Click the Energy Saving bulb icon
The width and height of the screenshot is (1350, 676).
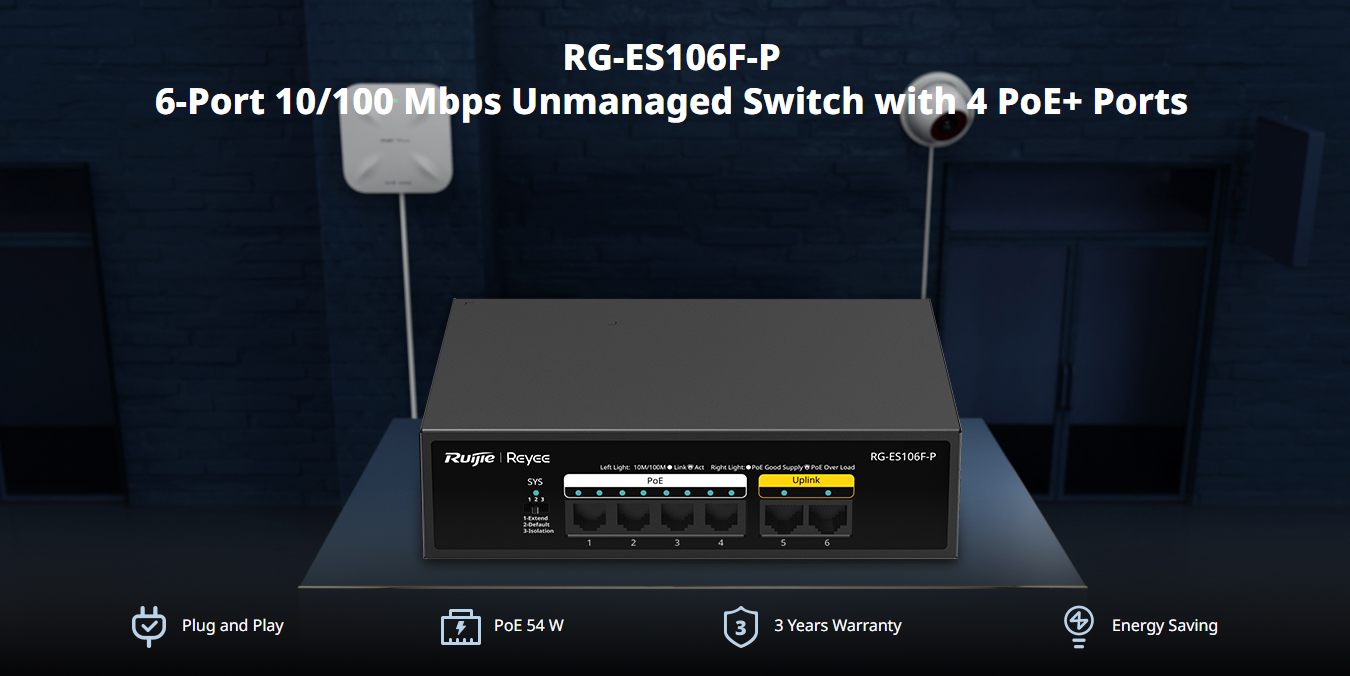(x=1078, y=627)
